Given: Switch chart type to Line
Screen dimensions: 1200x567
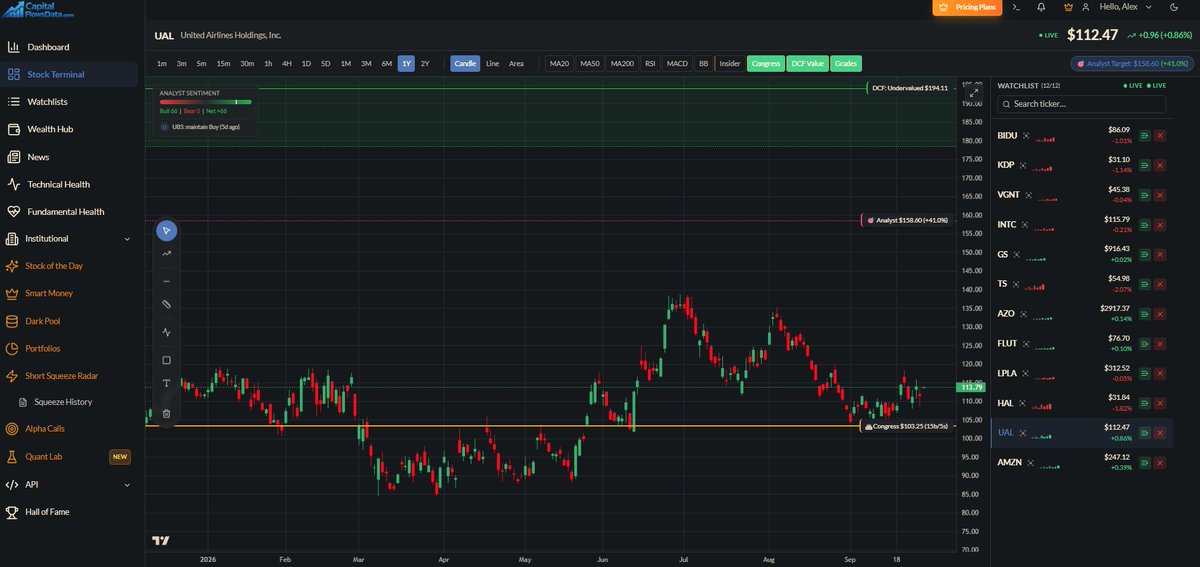Looking at the screenshot, I should click(492, 64).
